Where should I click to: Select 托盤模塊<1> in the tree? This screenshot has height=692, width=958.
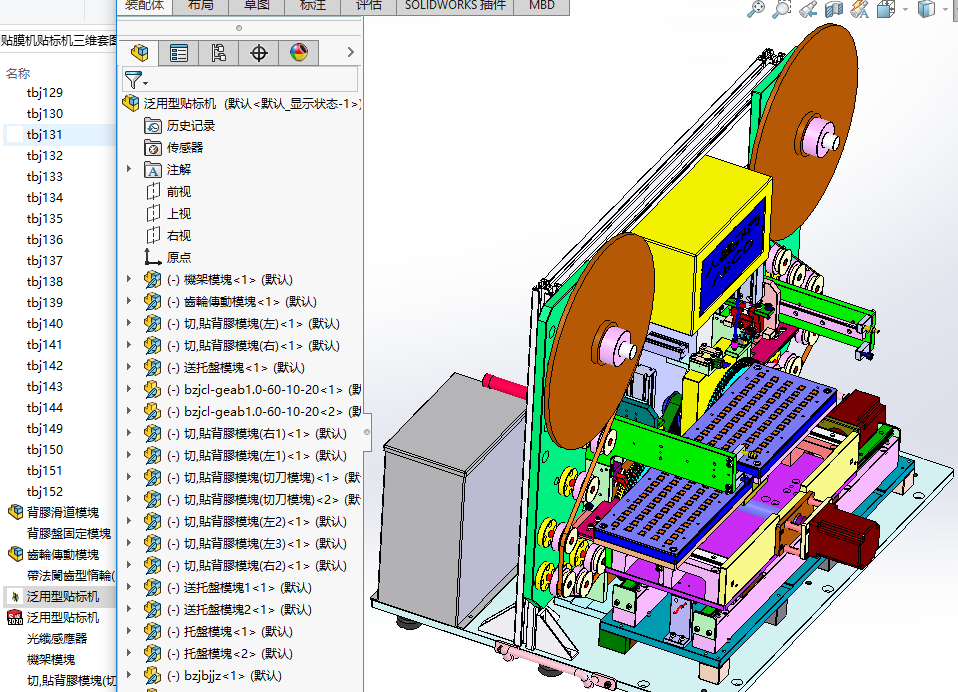230,632
